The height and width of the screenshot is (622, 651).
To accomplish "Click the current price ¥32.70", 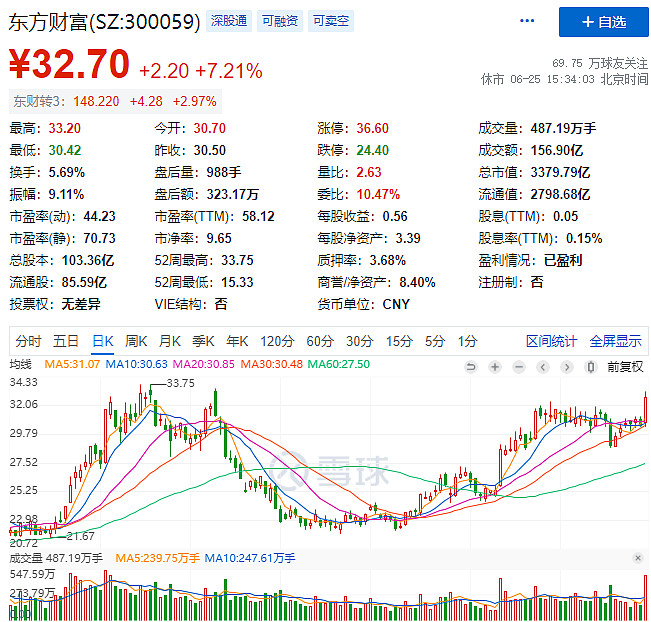I will coord(69,64).
